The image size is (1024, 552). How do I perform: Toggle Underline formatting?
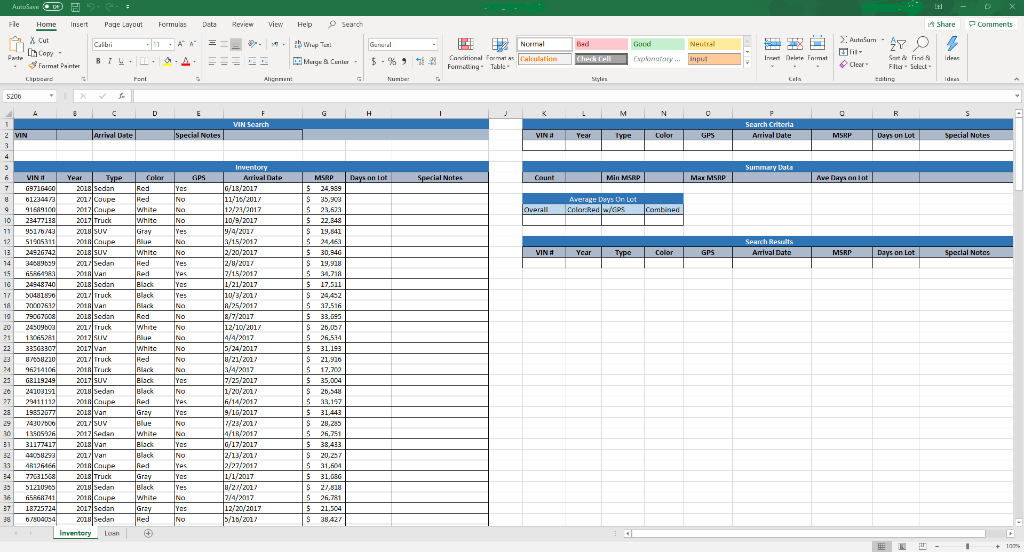(121, 61)
